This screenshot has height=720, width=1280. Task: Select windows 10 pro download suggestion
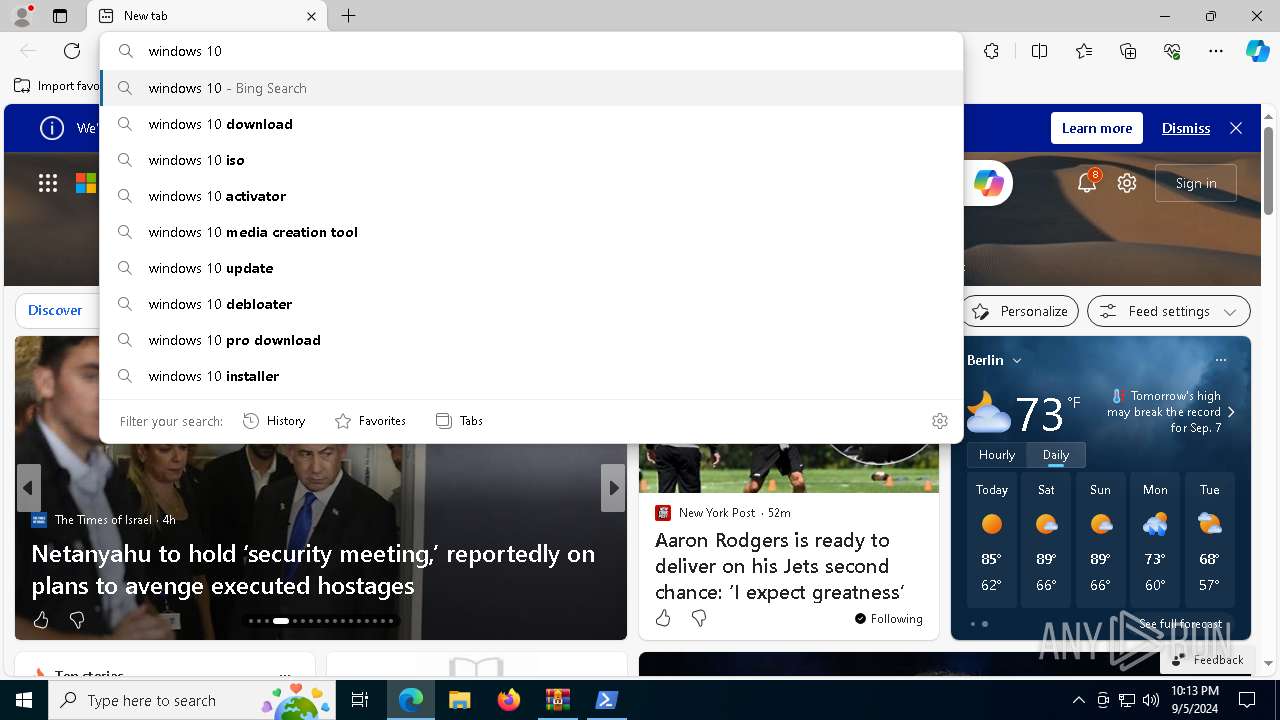[x=532, y=340]
